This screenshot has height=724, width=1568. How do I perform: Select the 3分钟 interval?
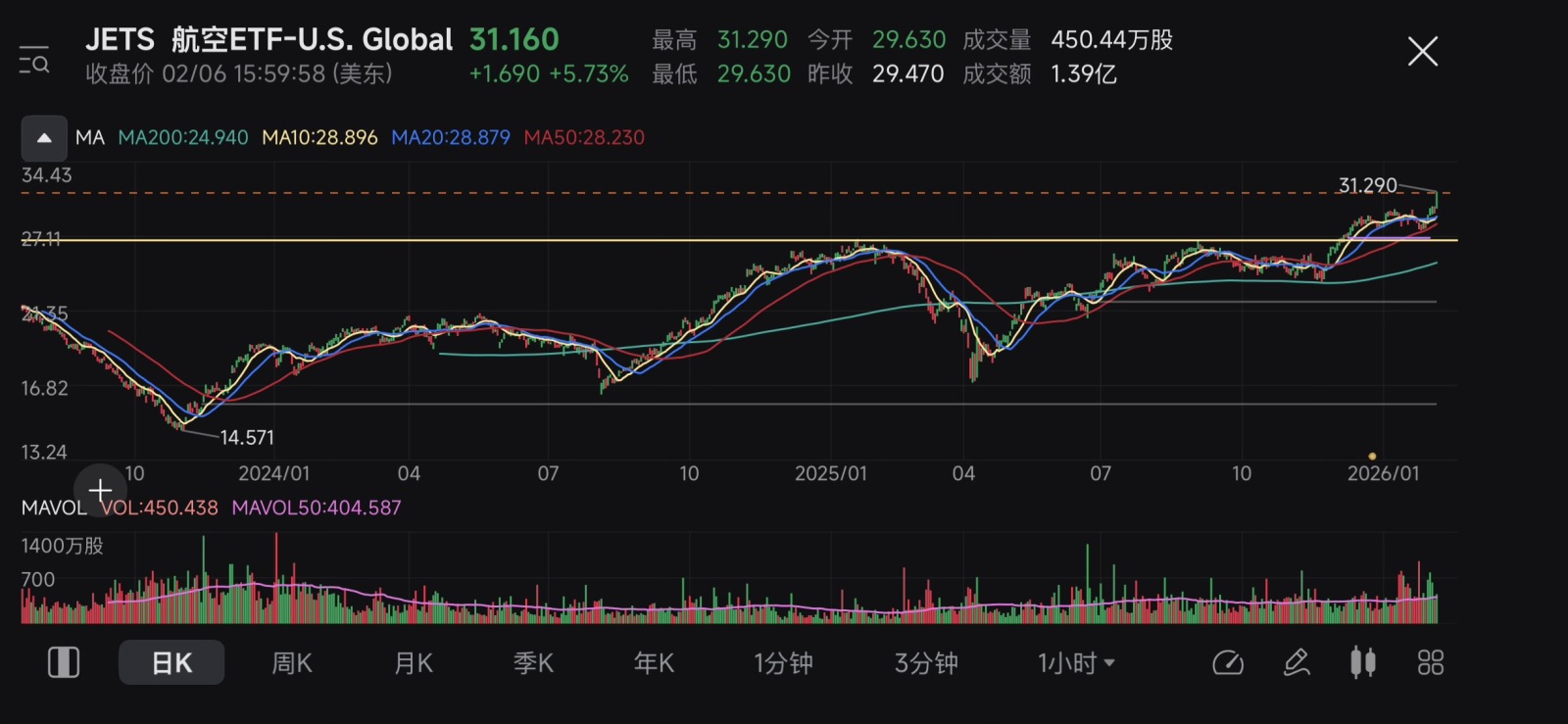point(926,663)
